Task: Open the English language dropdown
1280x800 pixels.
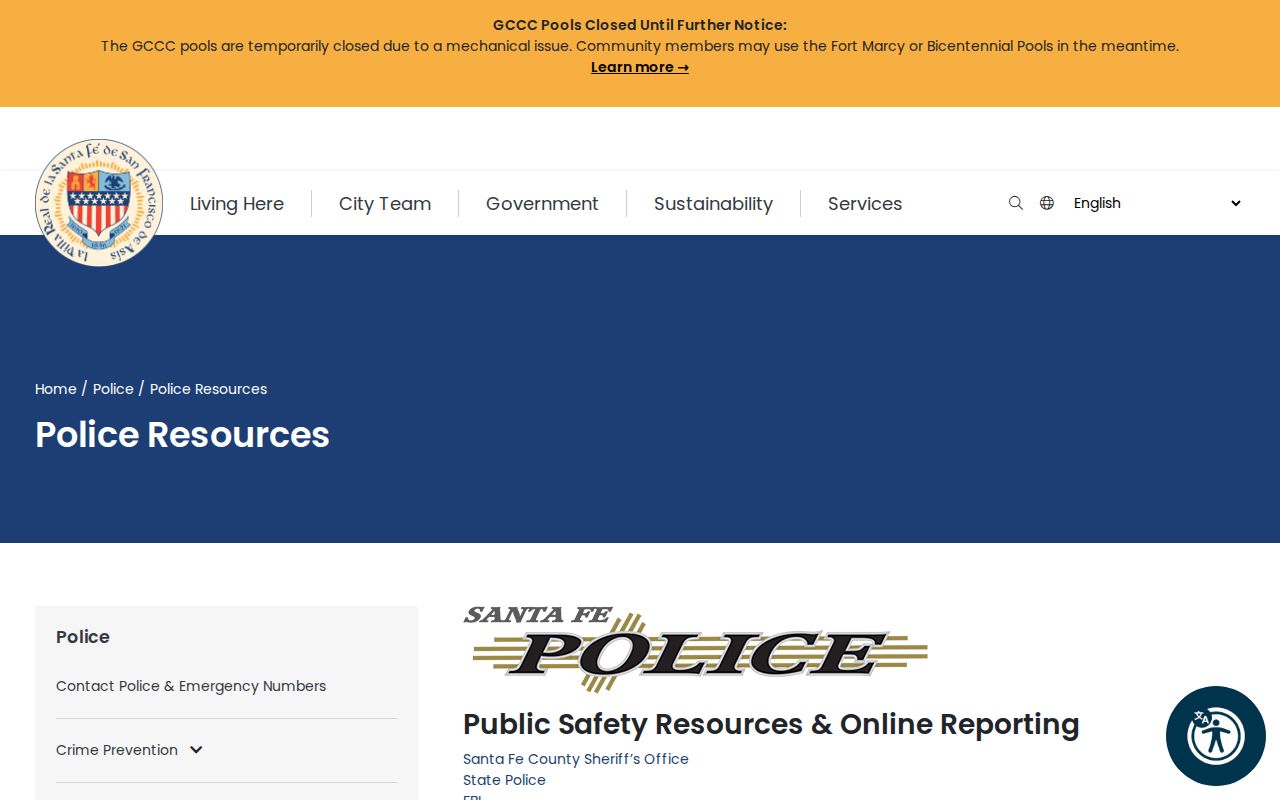Action: pos(1157,203)
